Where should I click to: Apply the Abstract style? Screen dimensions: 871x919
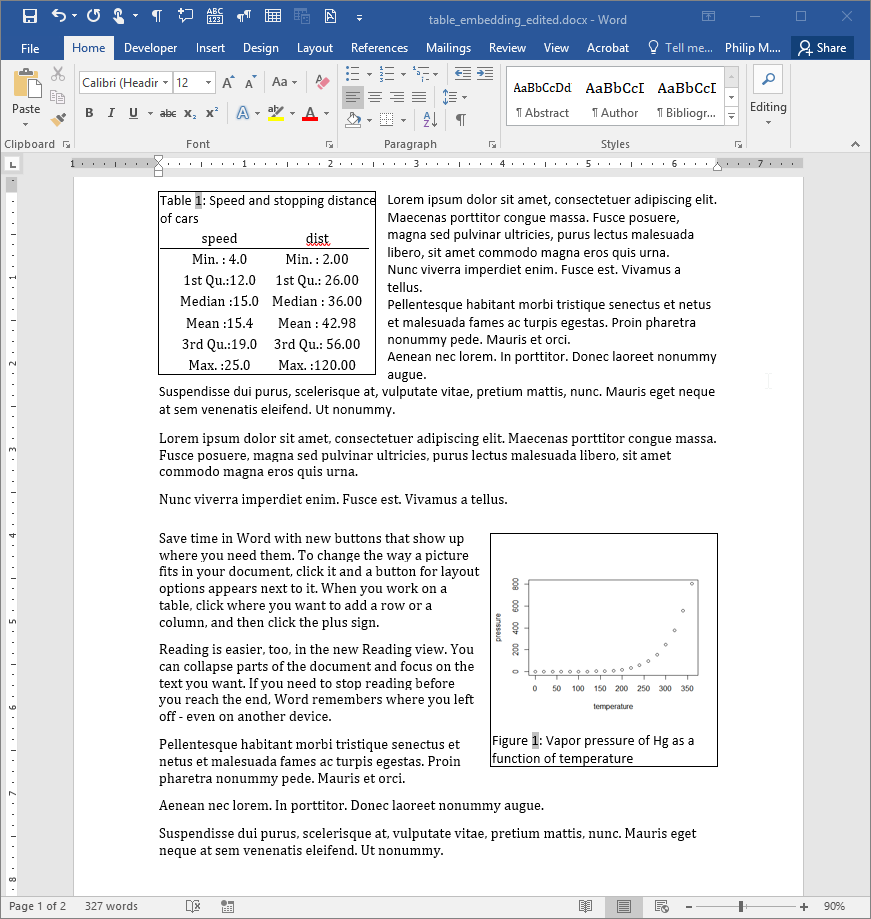pos(542,98)
